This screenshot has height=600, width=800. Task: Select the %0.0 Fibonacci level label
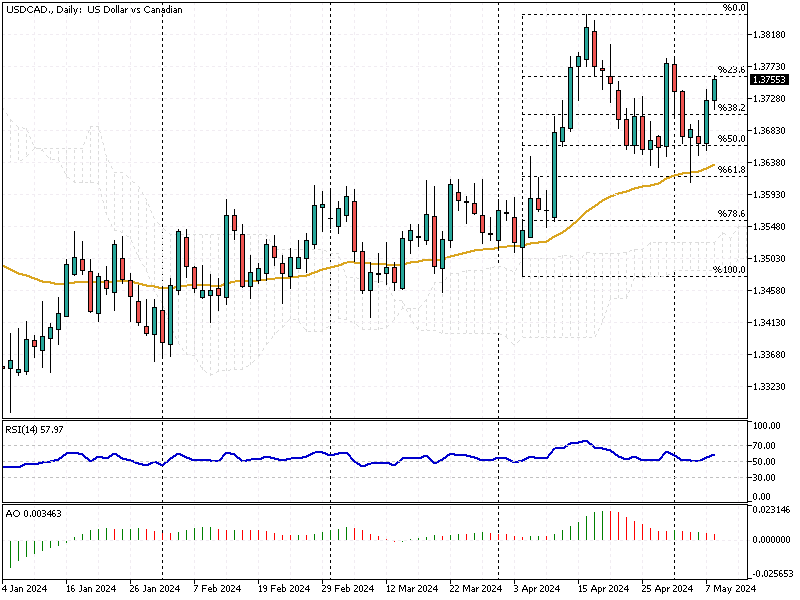(x=734, y=8)
